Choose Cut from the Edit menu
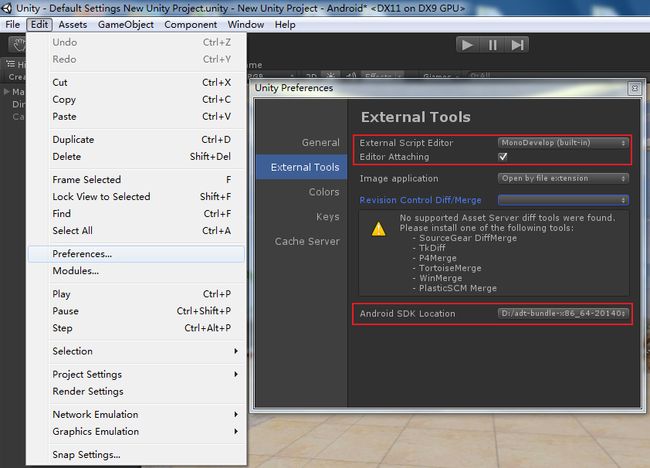650x468 pixels. click(136, 82)
